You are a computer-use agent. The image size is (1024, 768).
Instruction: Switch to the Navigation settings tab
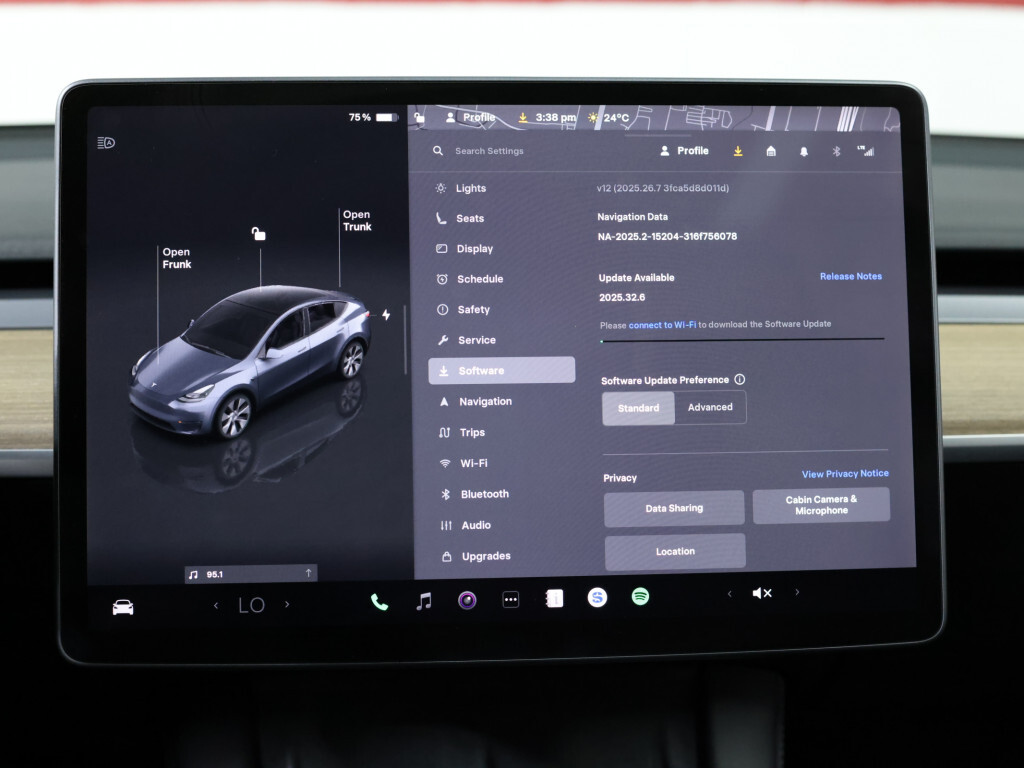[485, 401]
